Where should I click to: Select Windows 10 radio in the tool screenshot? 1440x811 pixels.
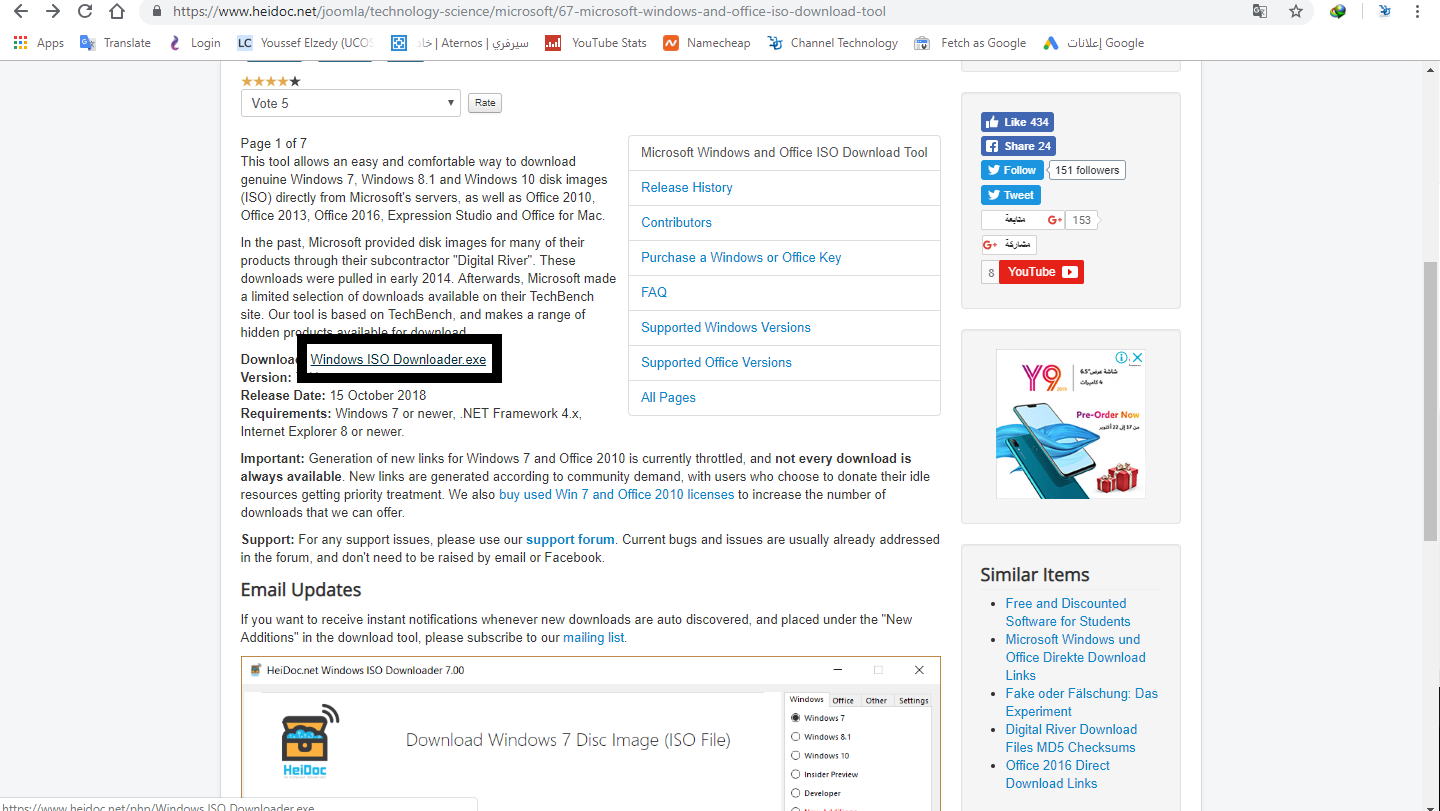[796, 756]
